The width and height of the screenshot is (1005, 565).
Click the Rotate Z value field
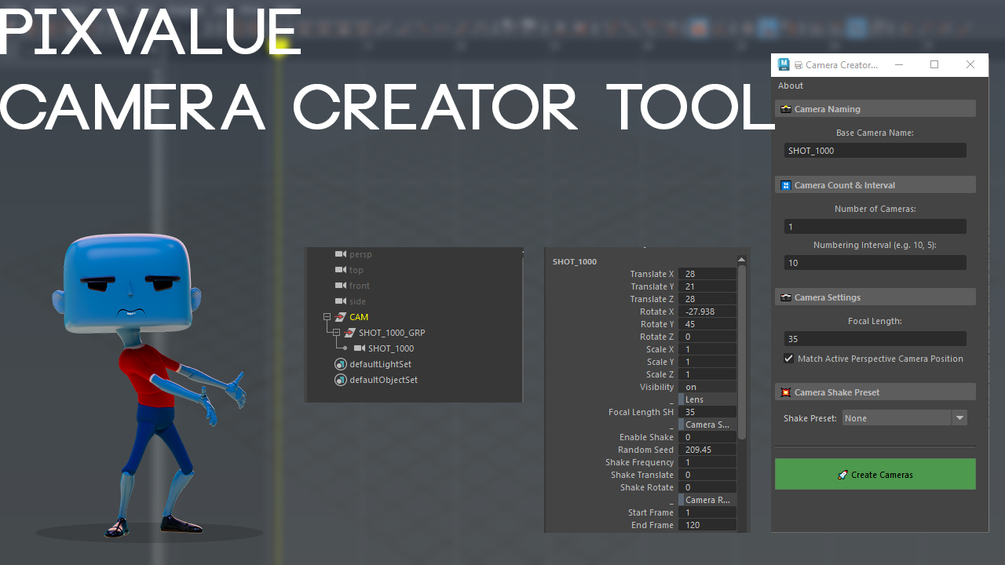707,336
